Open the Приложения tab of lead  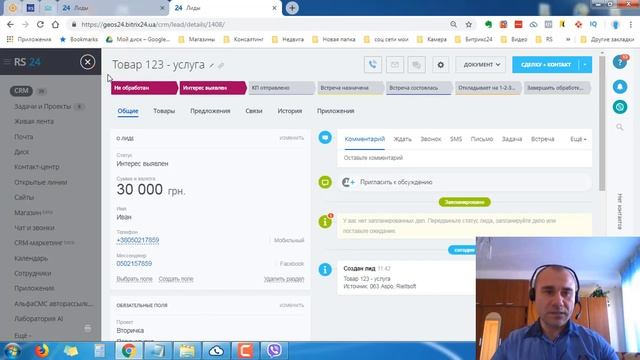pos(336,111)
